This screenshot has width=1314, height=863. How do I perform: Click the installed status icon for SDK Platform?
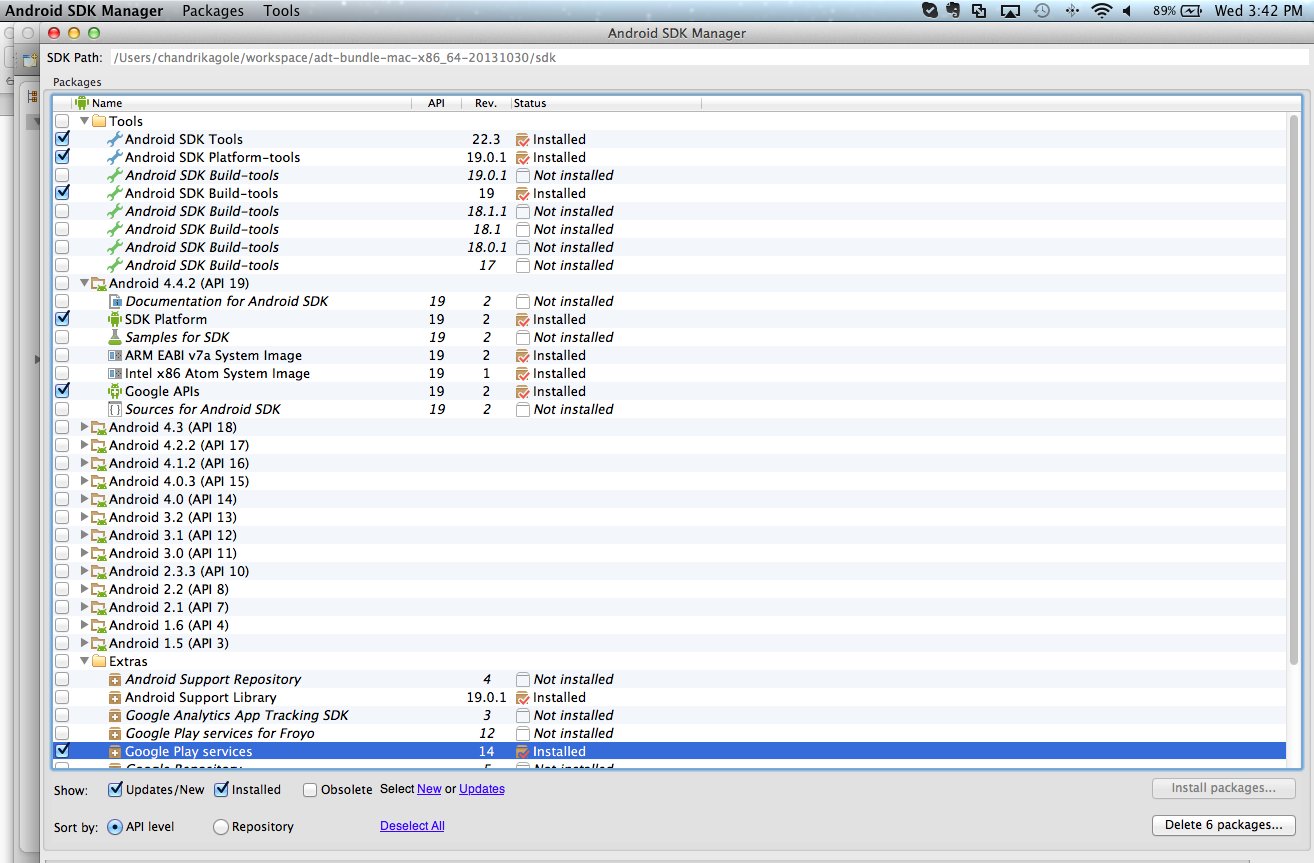point(522,319)
